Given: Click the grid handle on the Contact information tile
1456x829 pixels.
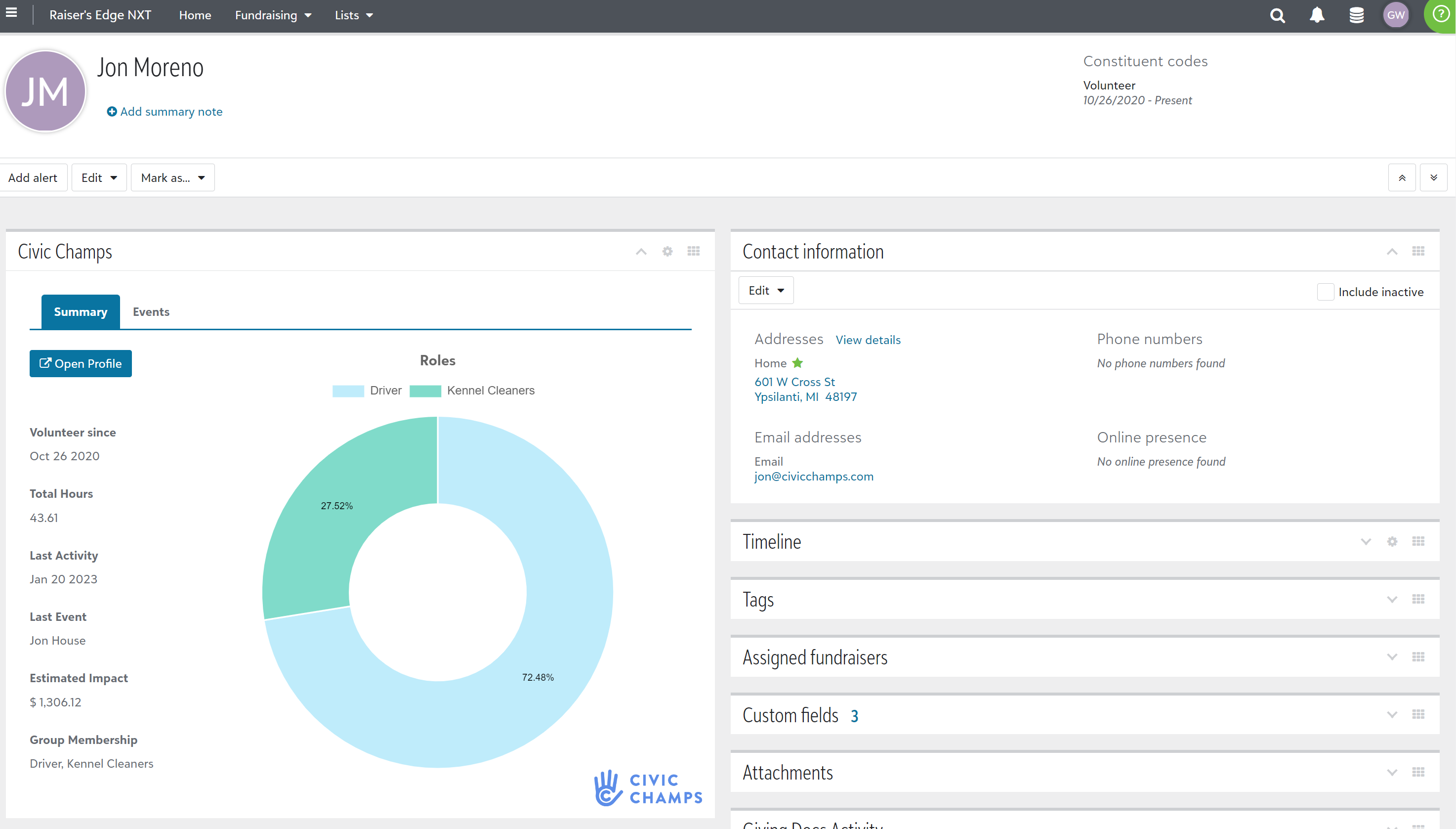Looking at the screenshot, I should click(1418, 251).
